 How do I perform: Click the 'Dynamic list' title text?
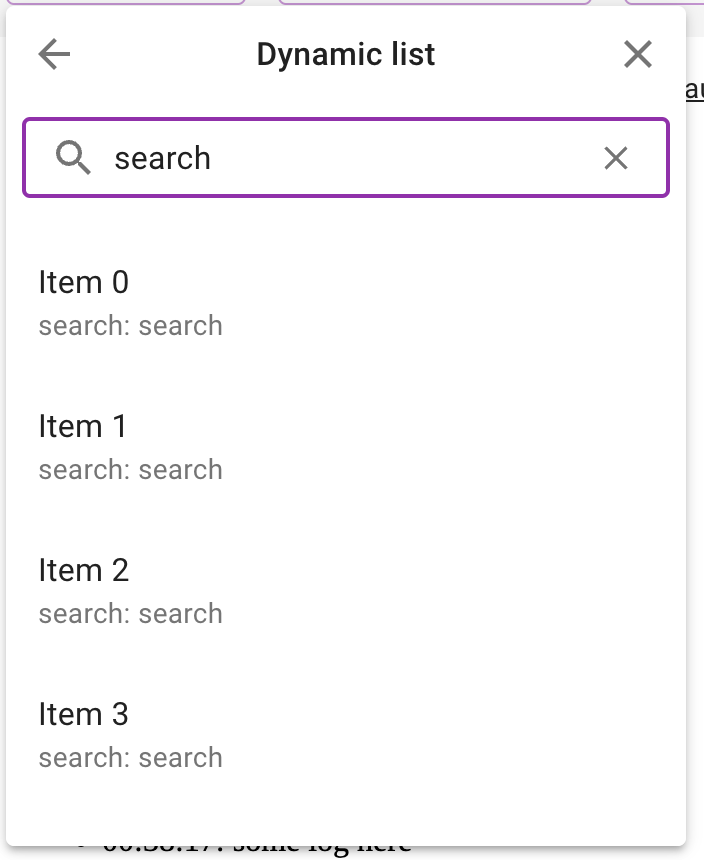345,54
